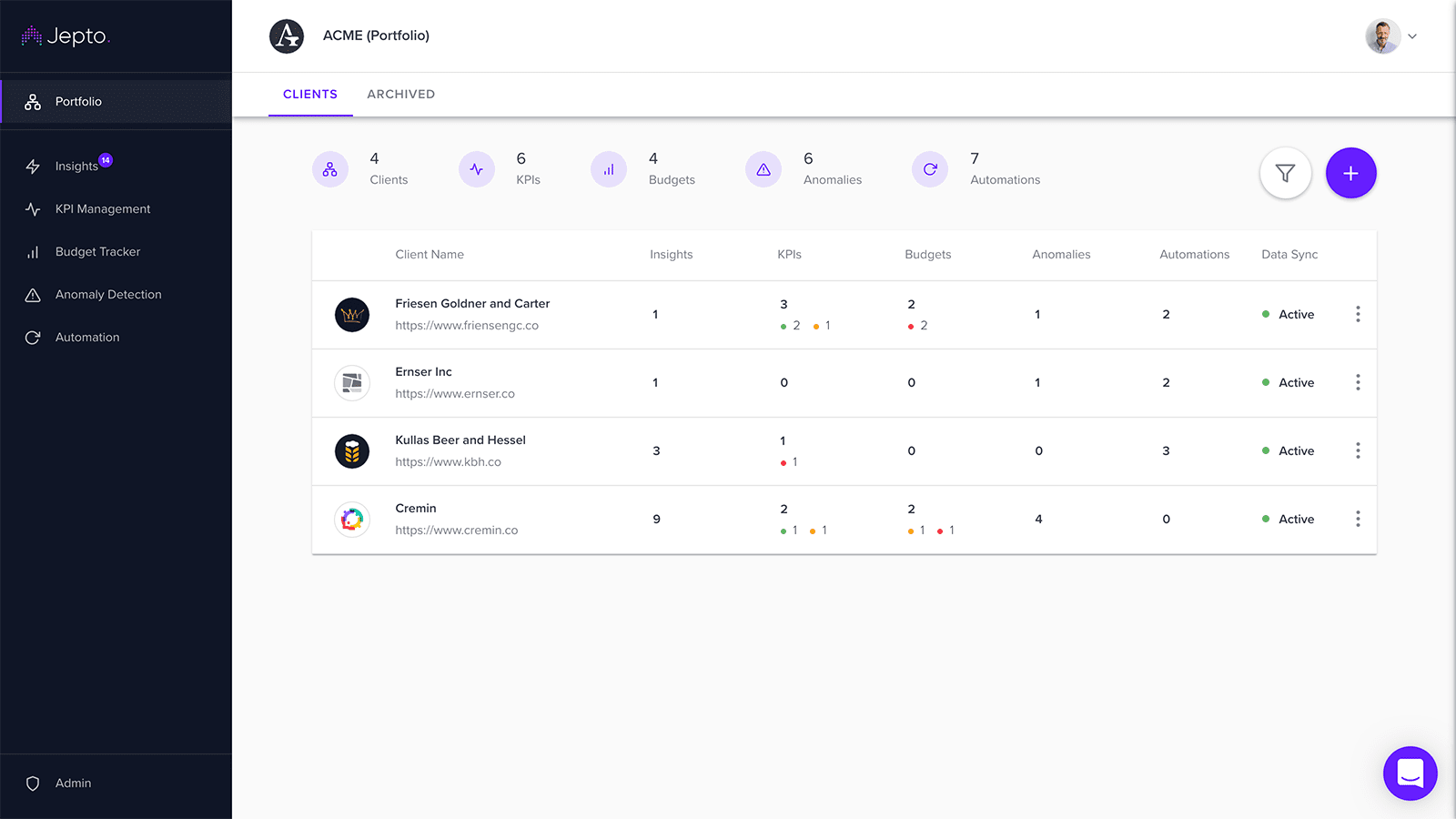Open the user profile dropdown chevron

click(x=1412, y=36)
